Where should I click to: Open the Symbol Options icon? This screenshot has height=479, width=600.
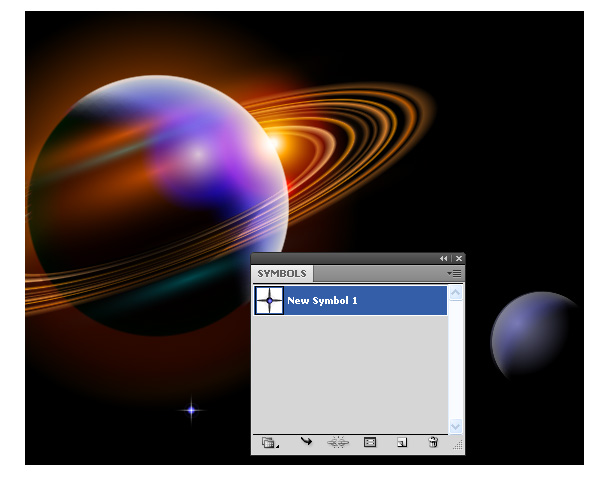370,442
